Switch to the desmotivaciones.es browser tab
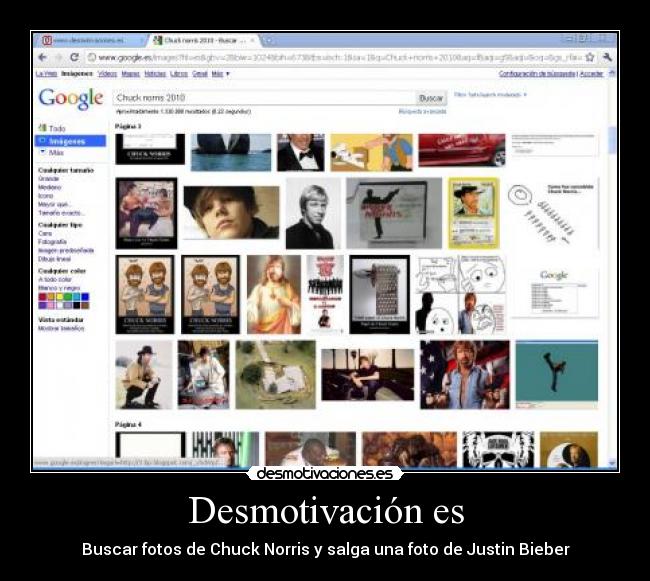 [x=90, y=40]
